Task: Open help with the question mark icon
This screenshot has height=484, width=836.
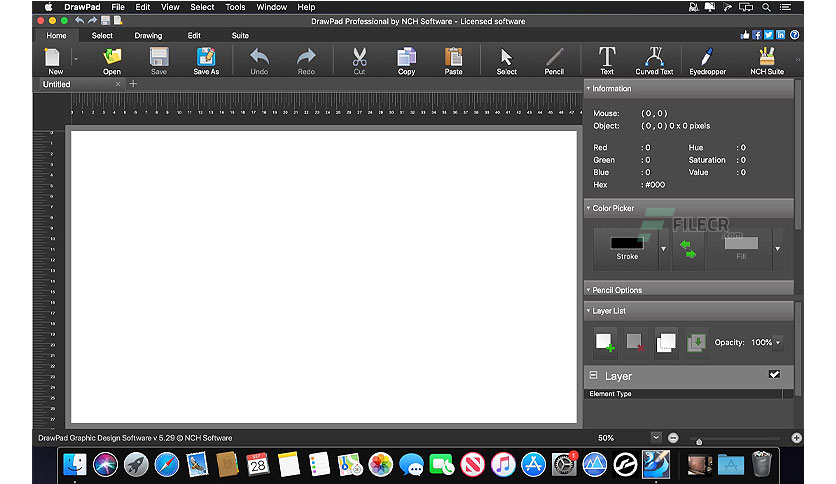Action: [x=794, y=35]
